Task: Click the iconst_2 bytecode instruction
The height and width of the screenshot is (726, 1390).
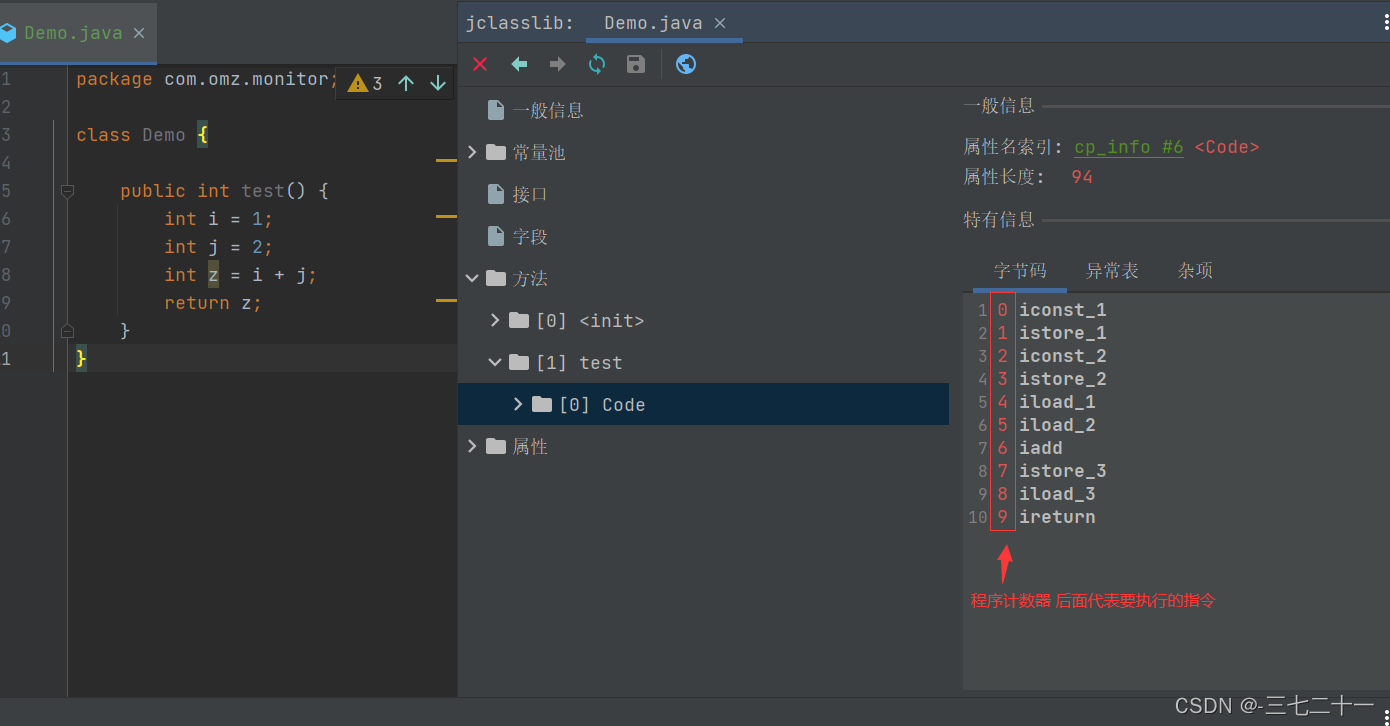Action: pyautogui.click(x=1063, y=356)
